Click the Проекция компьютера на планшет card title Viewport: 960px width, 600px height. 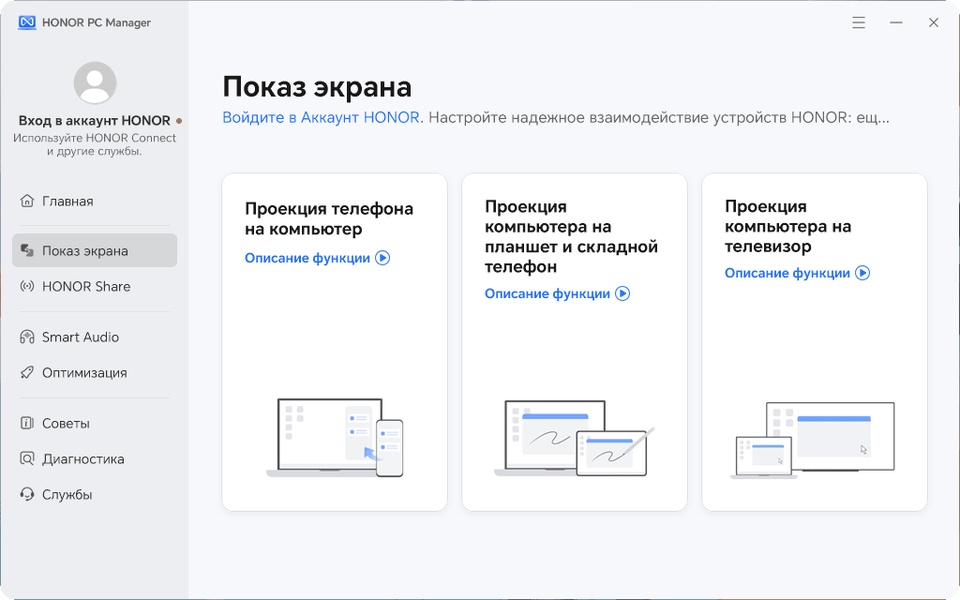pyautogui.click(x=571, y=236)
